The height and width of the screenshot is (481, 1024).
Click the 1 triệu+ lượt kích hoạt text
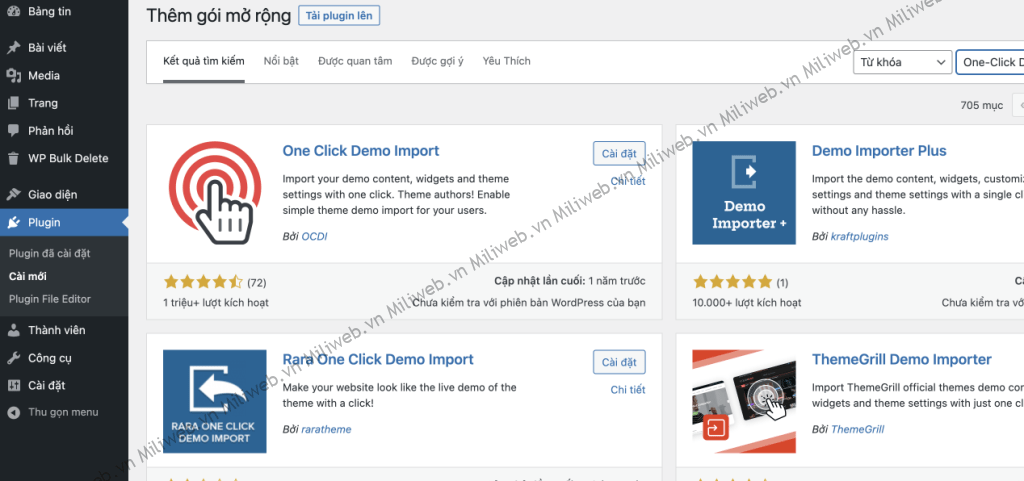pos(216,303)
